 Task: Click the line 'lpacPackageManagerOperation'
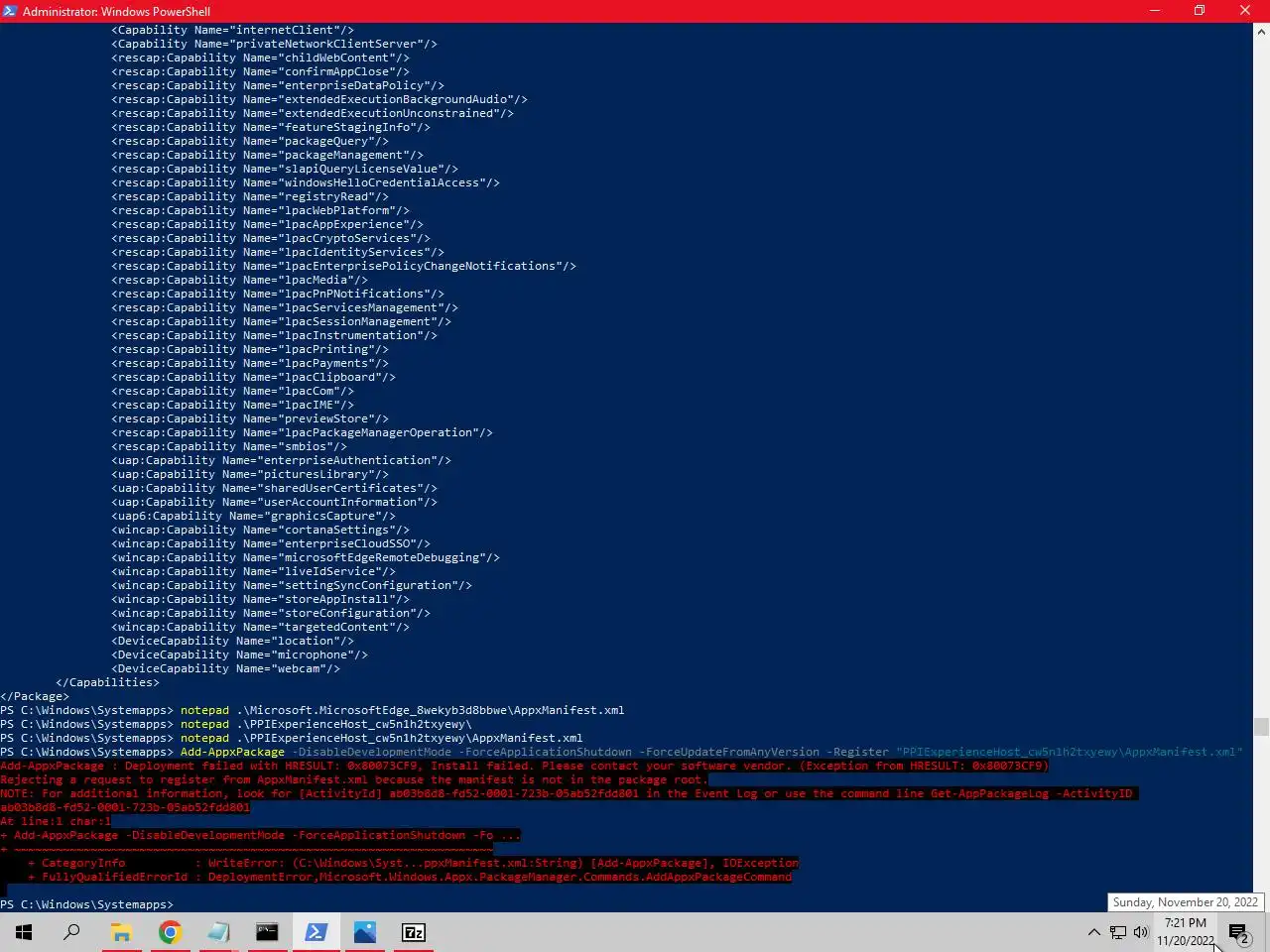[302, 432]
